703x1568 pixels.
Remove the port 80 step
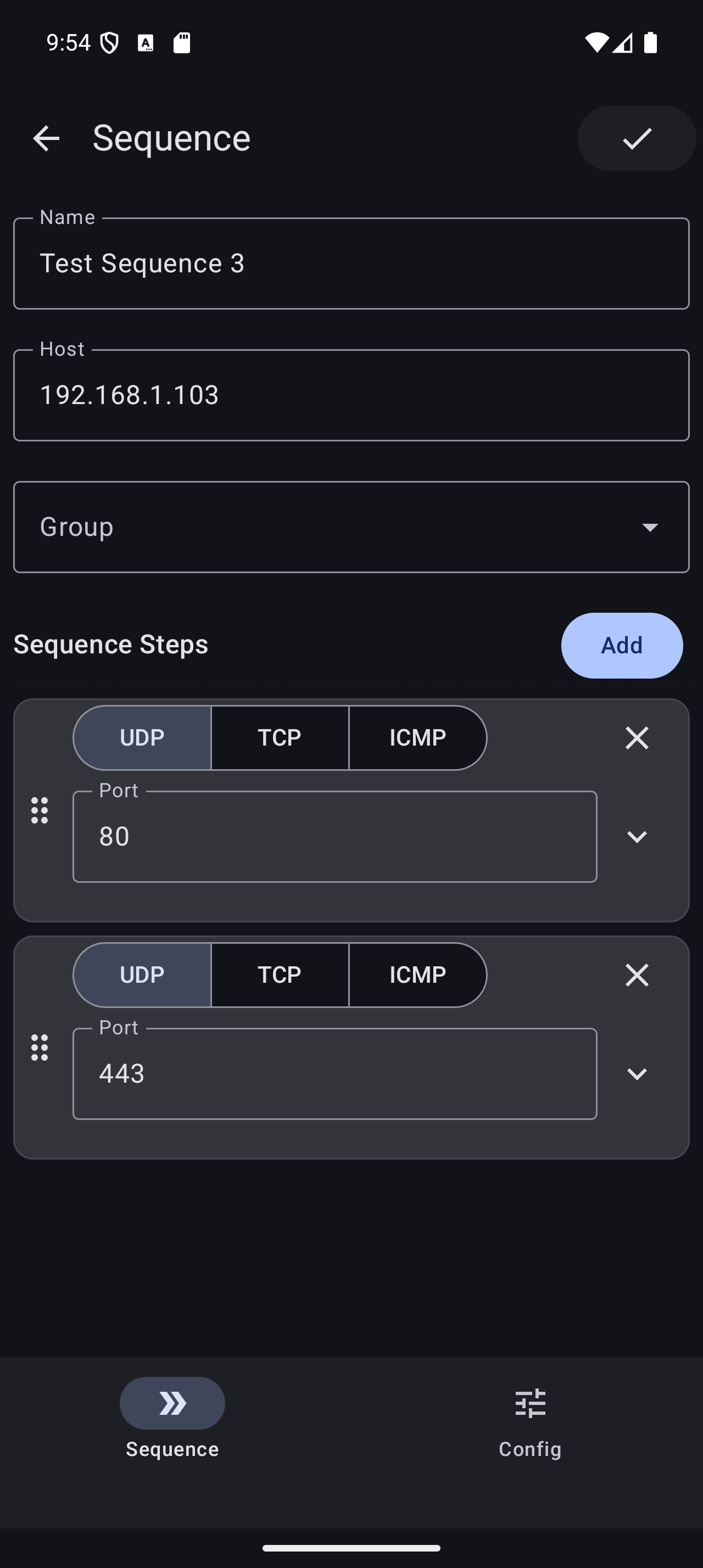point(637,738)
